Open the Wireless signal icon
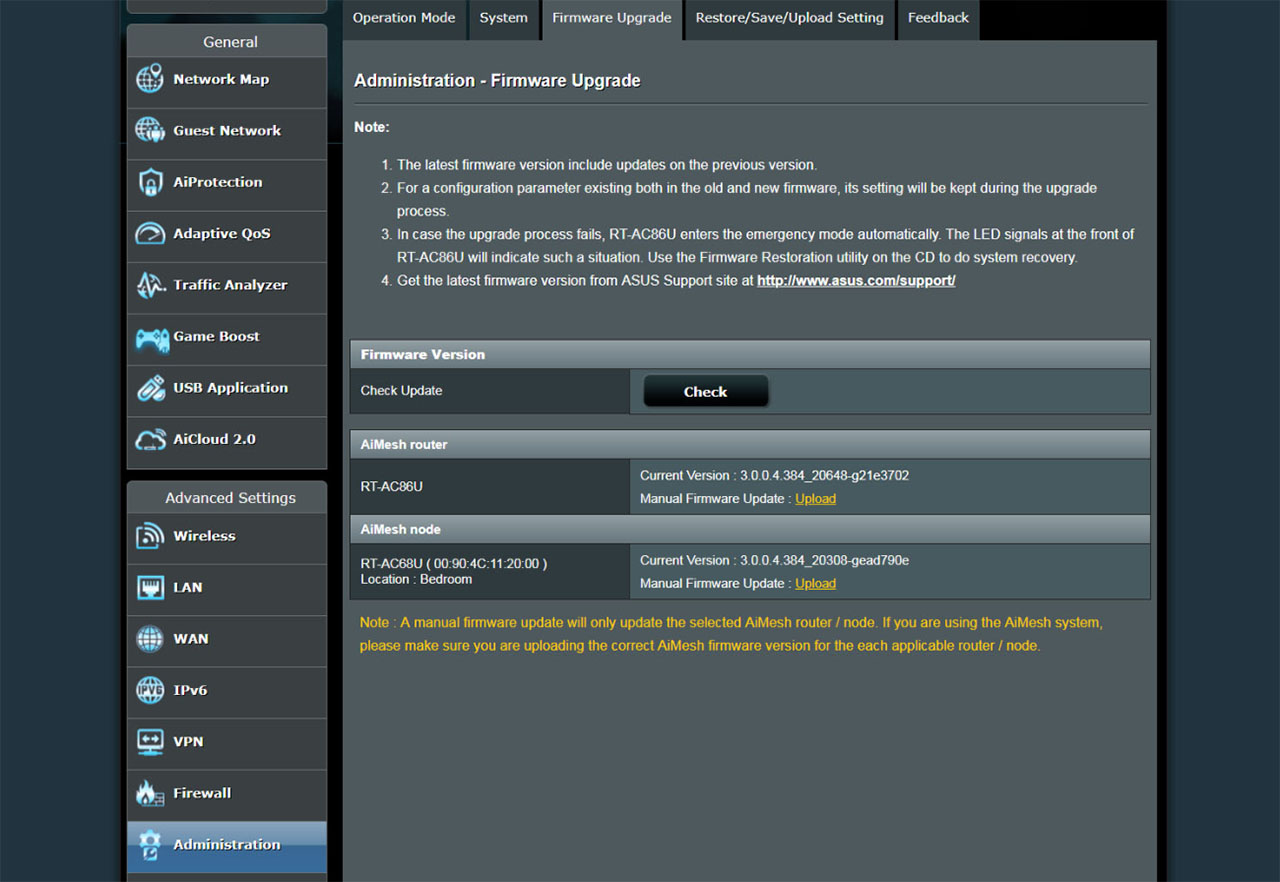1280x882 pixels. pyautogui.click(x=150, y=536)
